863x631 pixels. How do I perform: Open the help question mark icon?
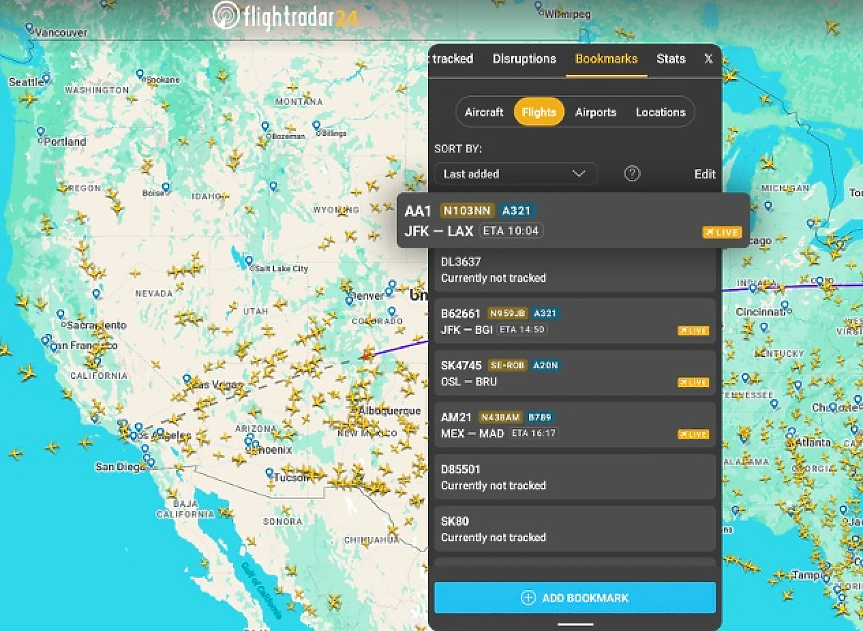[x=632, y=173]
